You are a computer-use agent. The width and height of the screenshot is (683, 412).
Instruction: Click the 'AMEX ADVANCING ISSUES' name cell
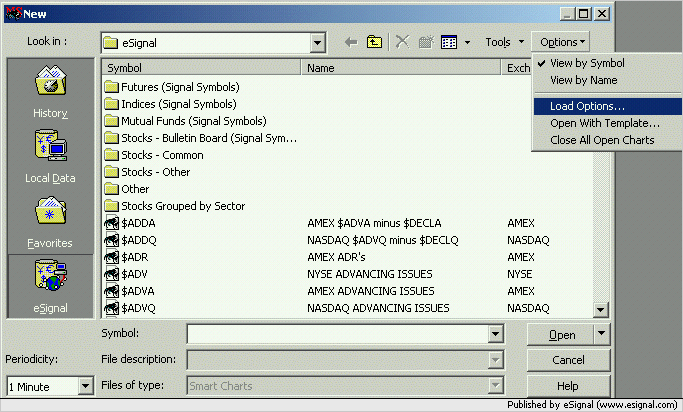(371, 291)
